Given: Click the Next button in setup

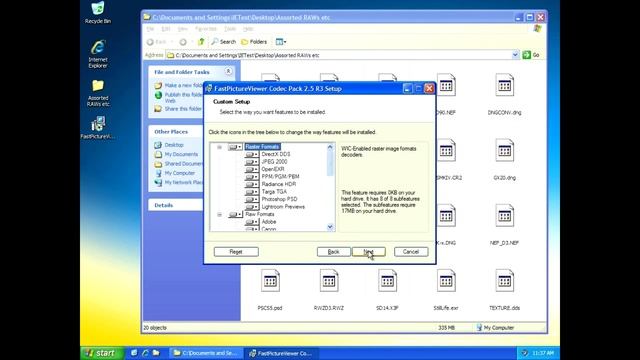Looking at the screenshot, I should (x=369, y=252).
